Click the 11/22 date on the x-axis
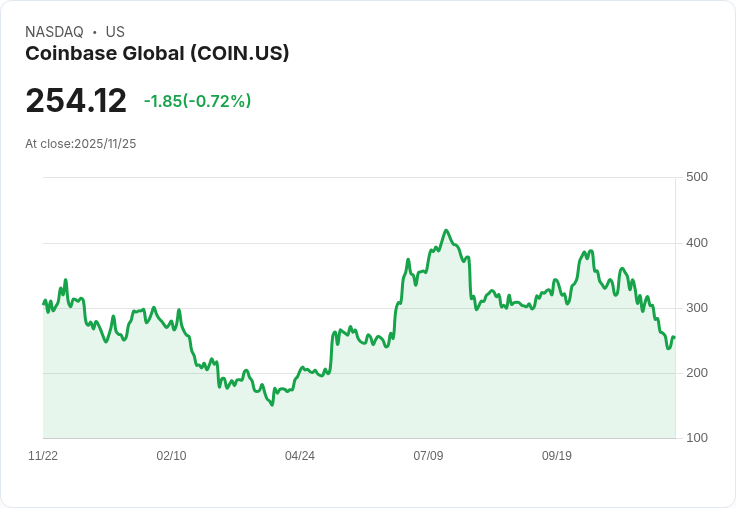The image size is (736, 508). [43, 456]
